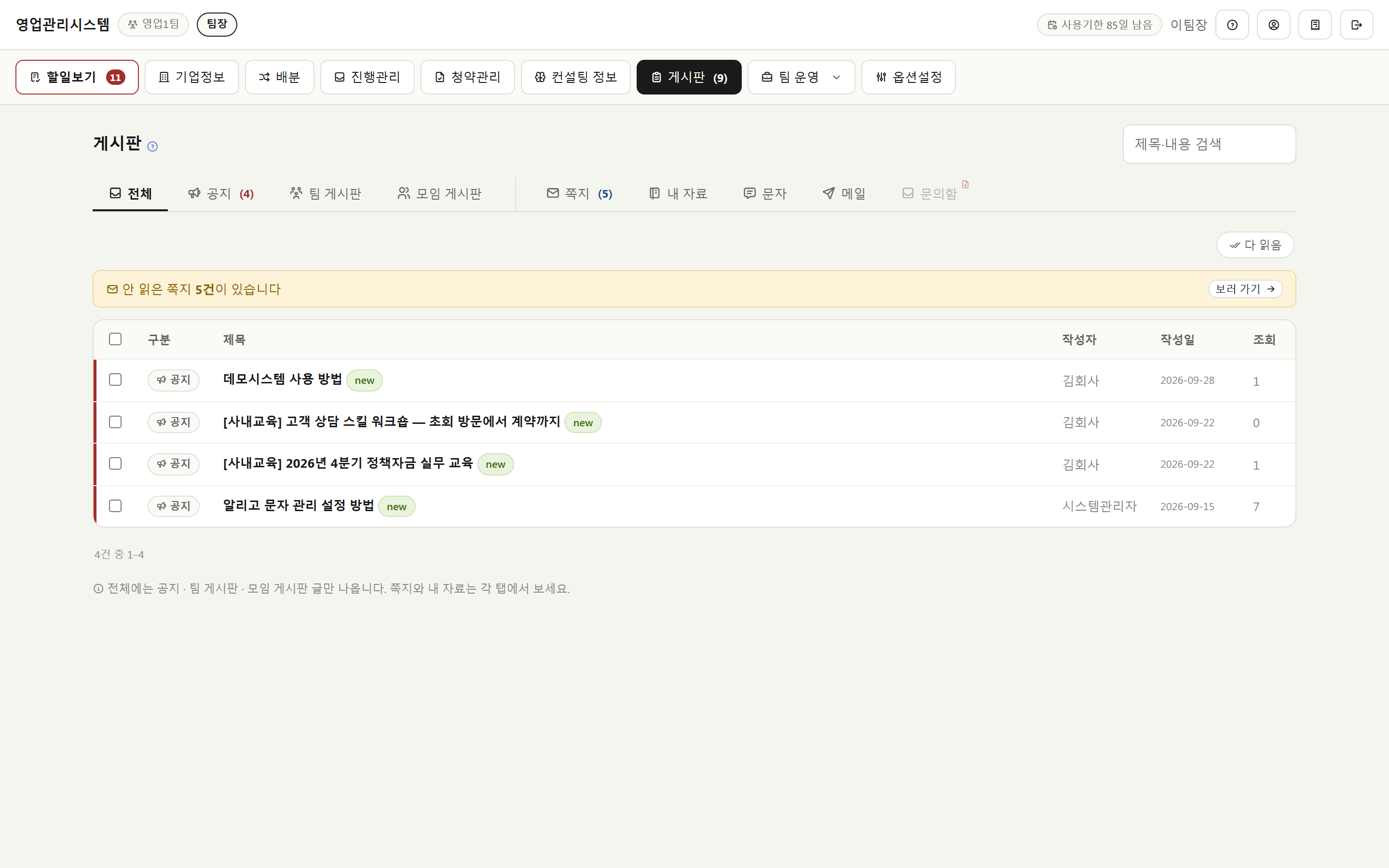Open the 기업정보 menu
Screen dimensions: 1389x868
[191, 77]
